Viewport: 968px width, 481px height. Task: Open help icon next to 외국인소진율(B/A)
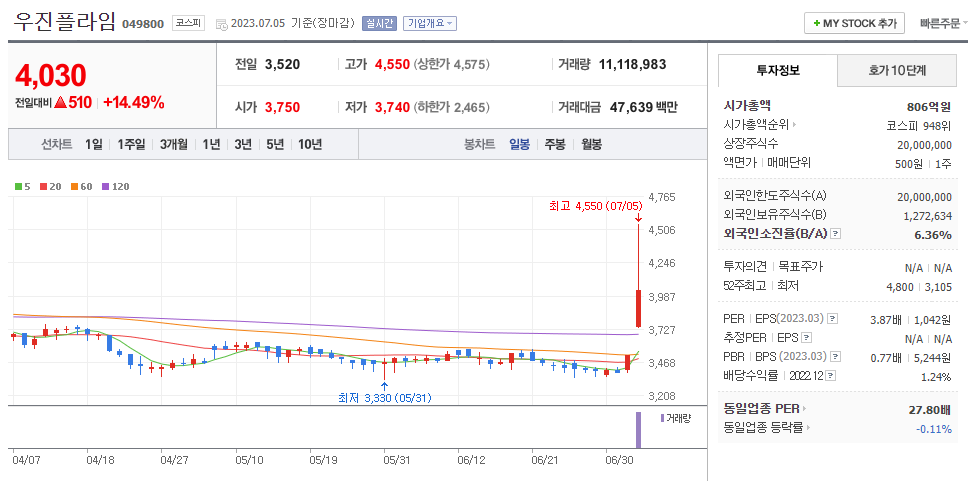836,233
